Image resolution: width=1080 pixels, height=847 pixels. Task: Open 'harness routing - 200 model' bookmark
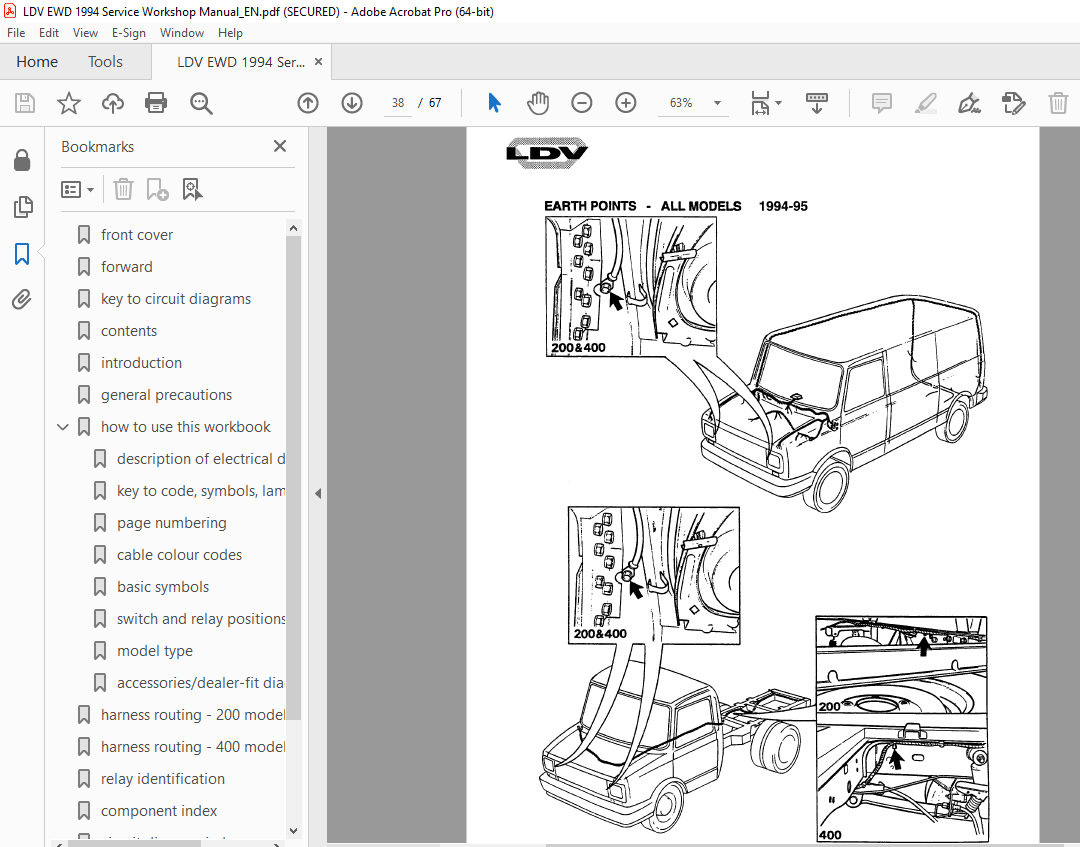pos(193,715)
